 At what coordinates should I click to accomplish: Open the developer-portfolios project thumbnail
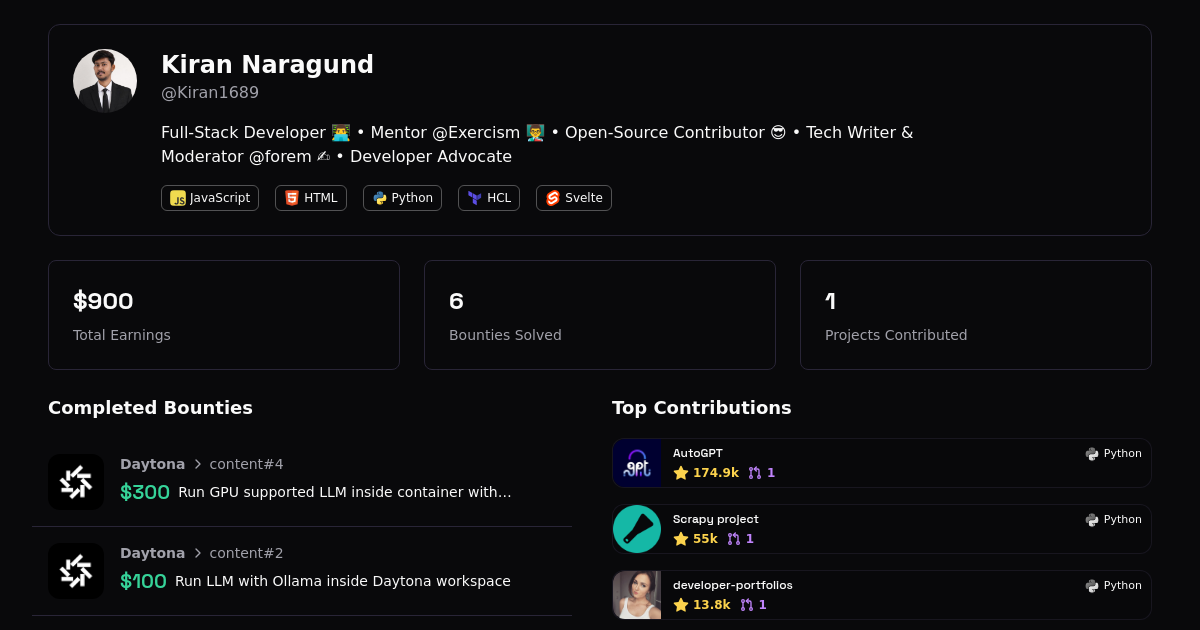pyautogui.click(x=637, y=595)
